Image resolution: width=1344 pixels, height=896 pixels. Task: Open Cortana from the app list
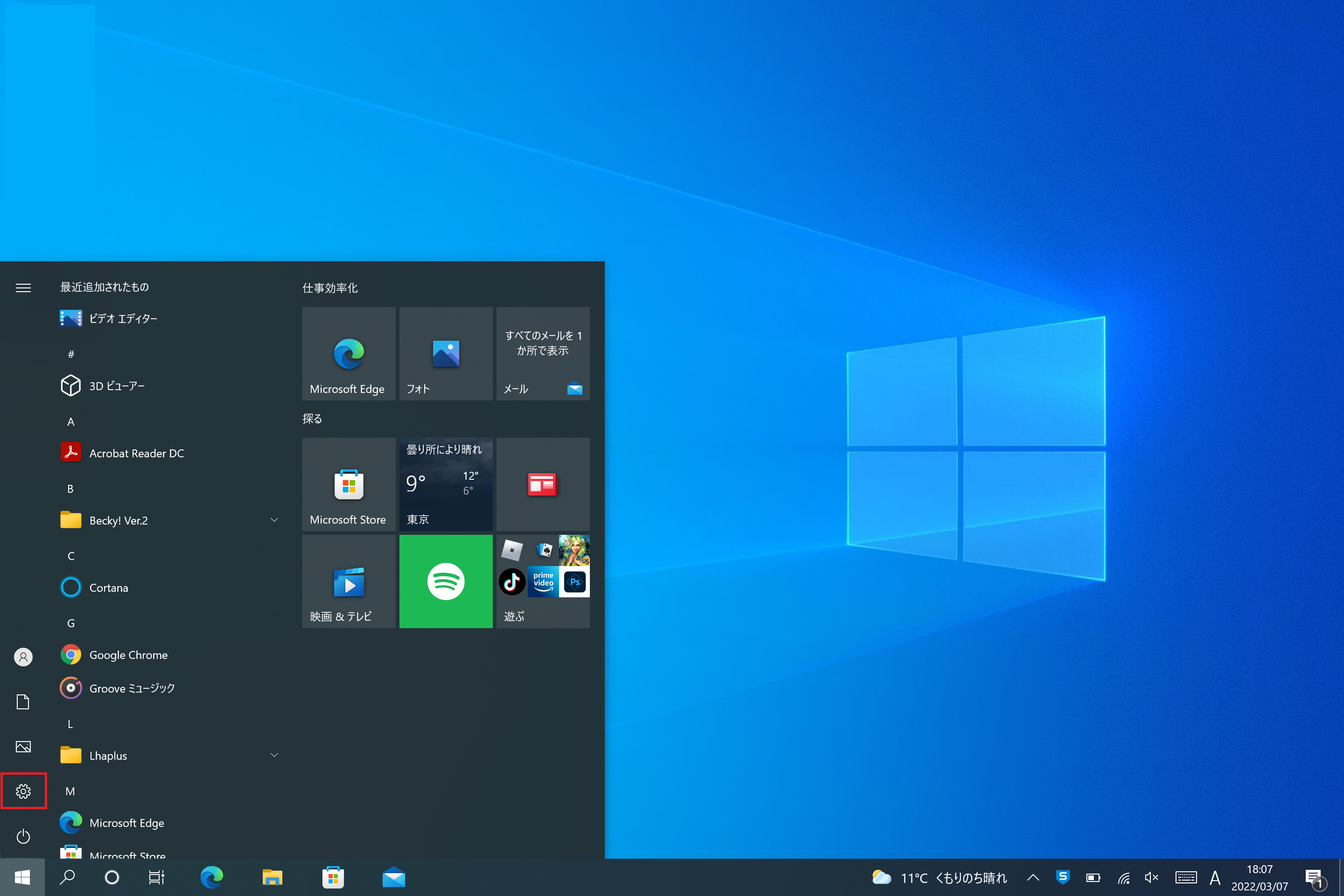point(171,588)
